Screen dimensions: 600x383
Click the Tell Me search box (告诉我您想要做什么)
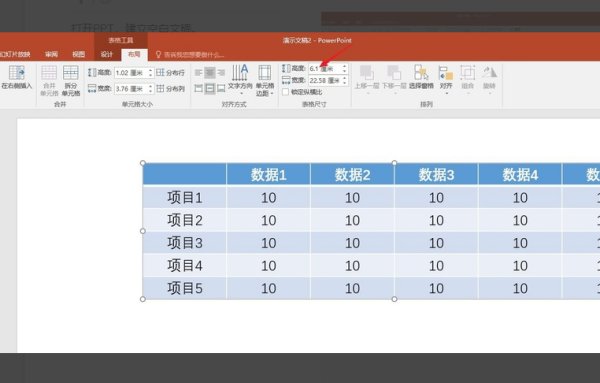pyautogui.click(x=190, y=55)
